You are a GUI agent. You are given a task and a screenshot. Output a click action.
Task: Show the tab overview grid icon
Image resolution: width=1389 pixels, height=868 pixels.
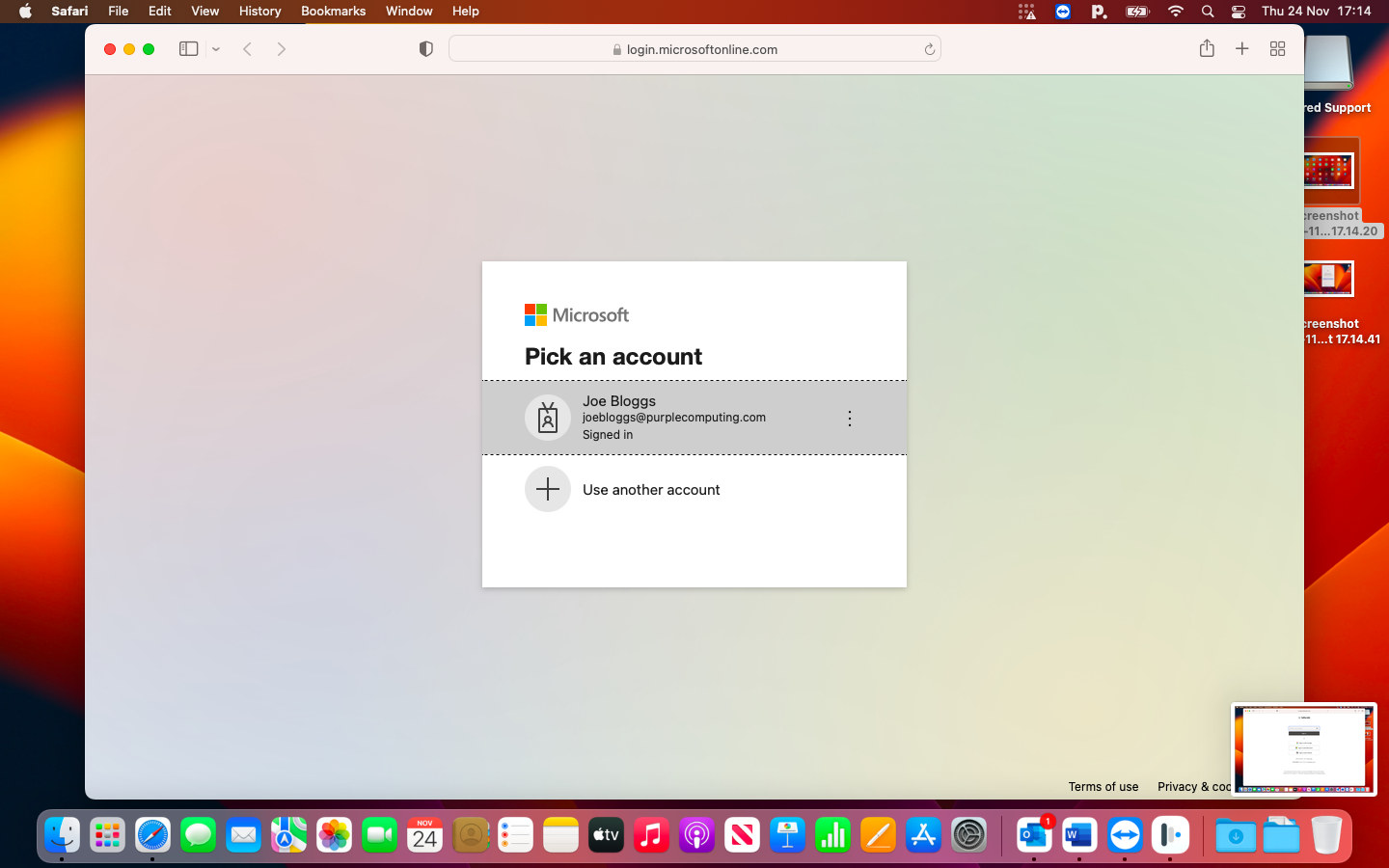(1277, 49)
